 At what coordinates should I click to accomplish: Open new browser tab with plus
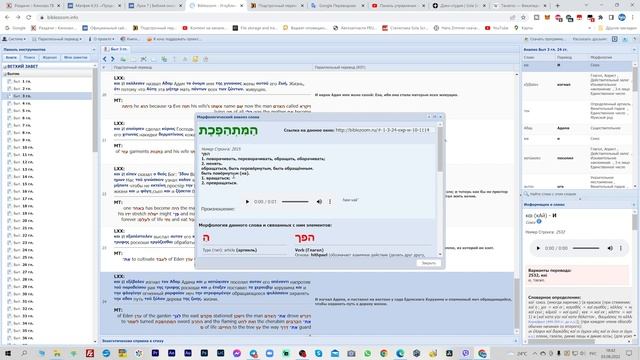point(558,6)
